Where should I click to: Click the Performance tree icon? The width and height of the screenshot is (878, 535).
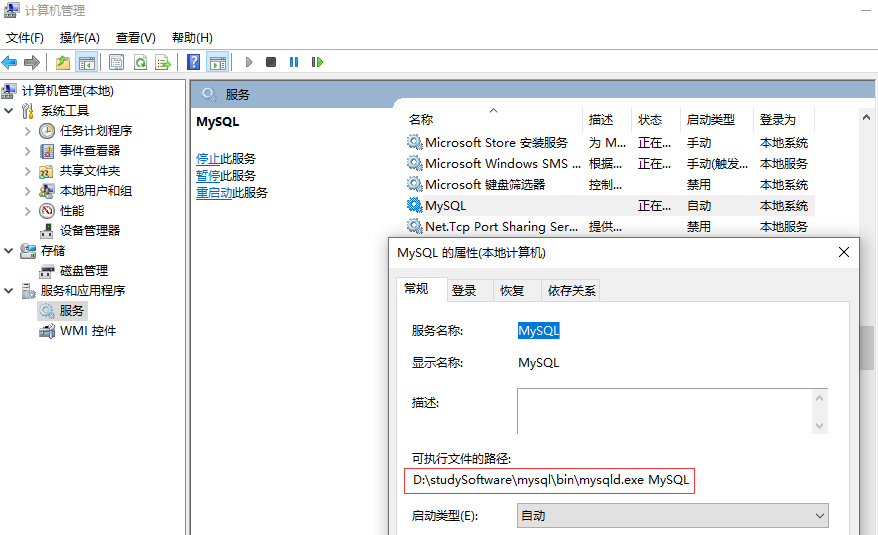(47, 211)
